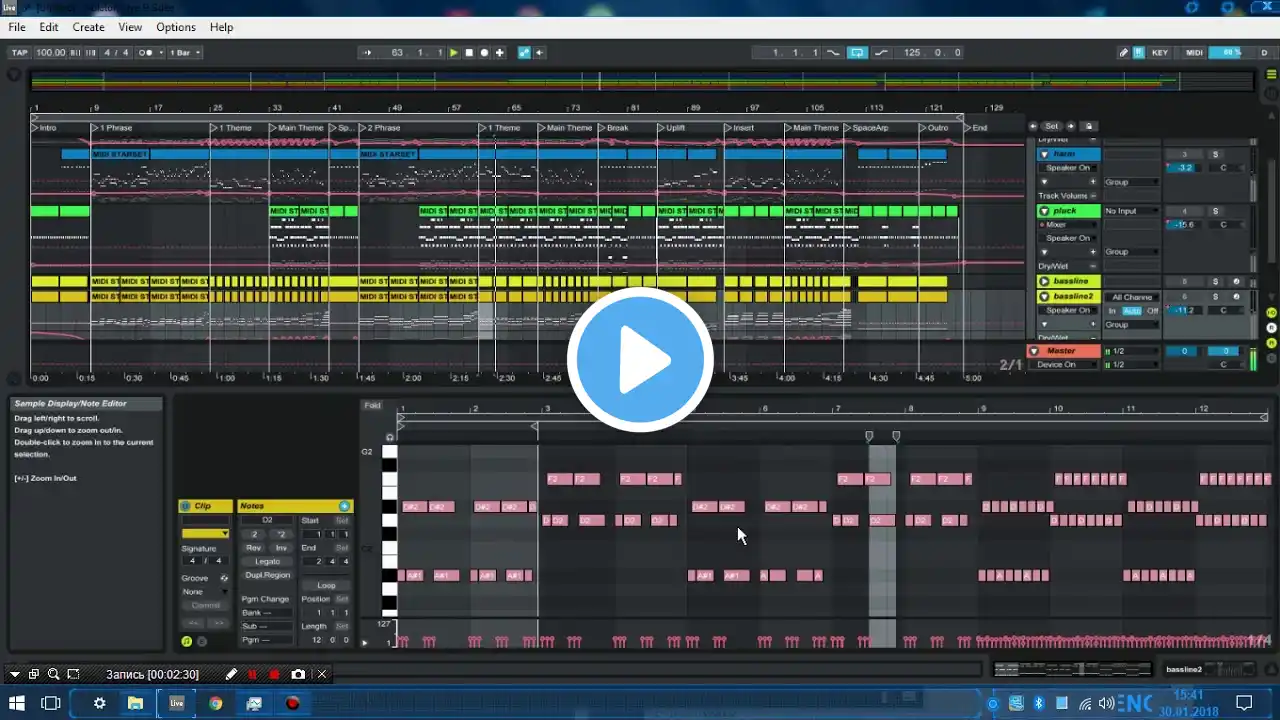Toggle the Fold button in note editor
1280x720 pixels.
372,405
